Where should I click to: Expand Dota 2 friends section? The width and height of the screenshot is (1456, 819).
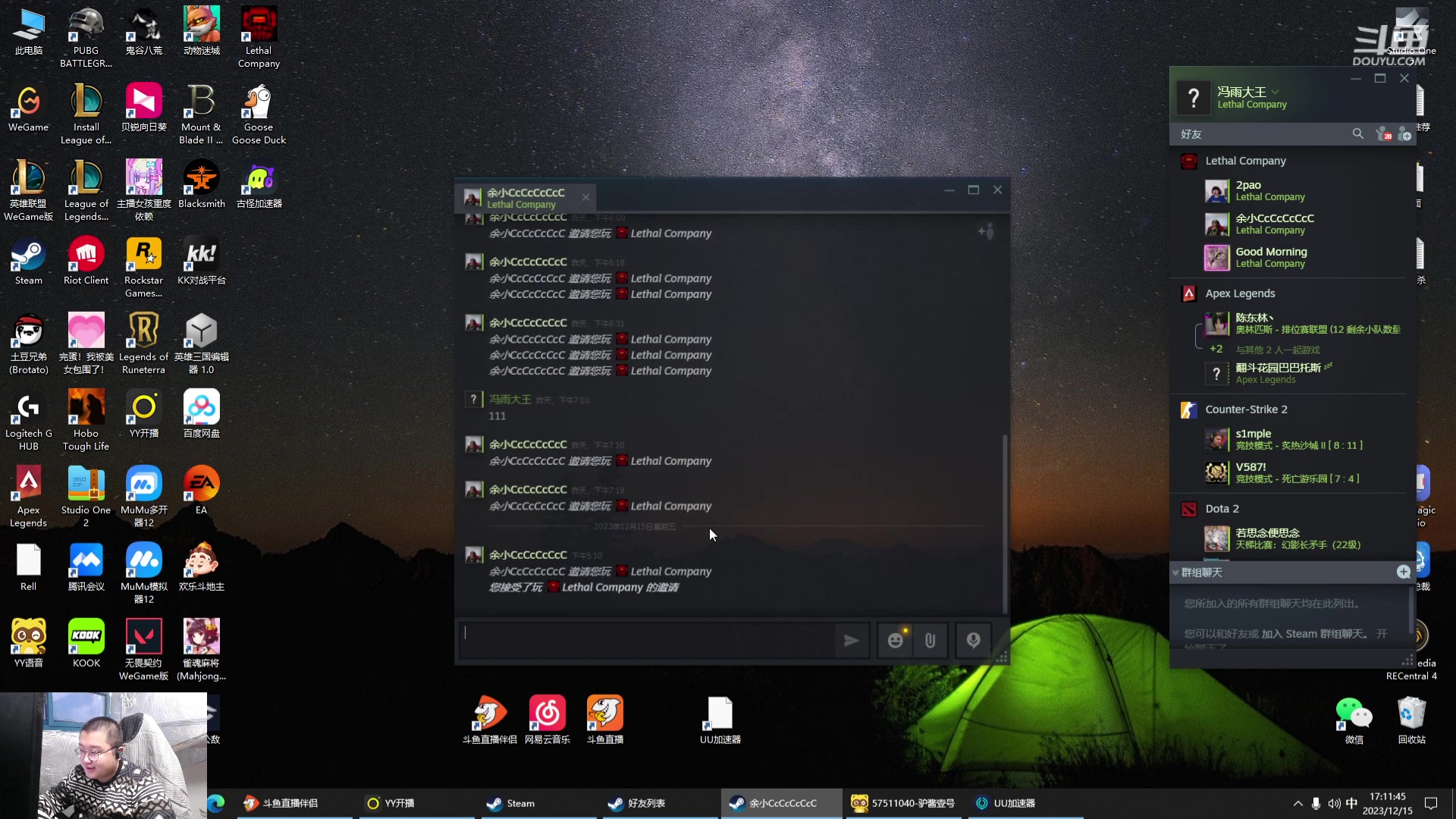tap(1222, 508)
